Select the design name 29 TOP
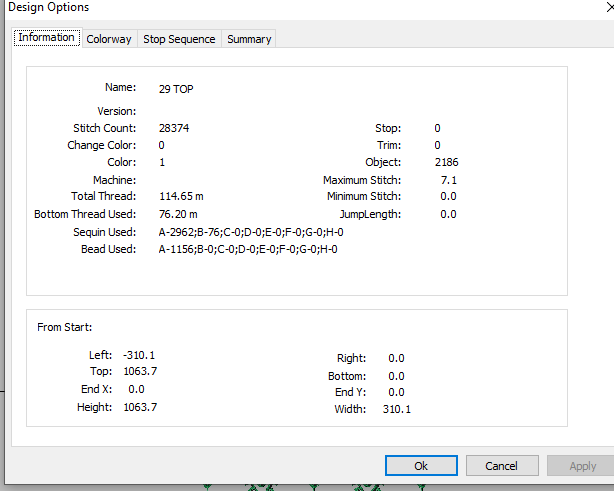This screenshot has width=614, height=491. coord(176,89)
